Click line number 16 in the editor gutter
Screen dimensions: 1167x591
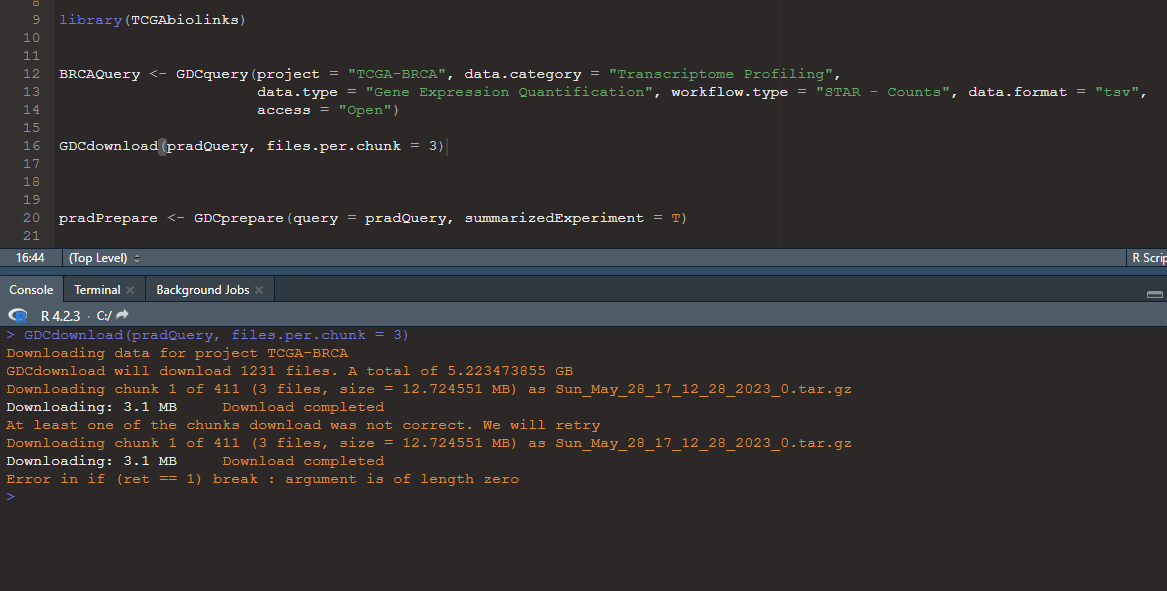click(x=30, y=145)
